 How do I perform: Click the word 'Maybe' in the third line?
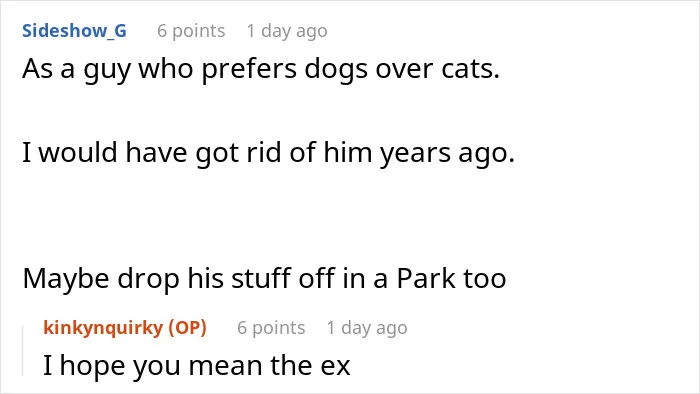pyautogui.click(x=66, y=279)
